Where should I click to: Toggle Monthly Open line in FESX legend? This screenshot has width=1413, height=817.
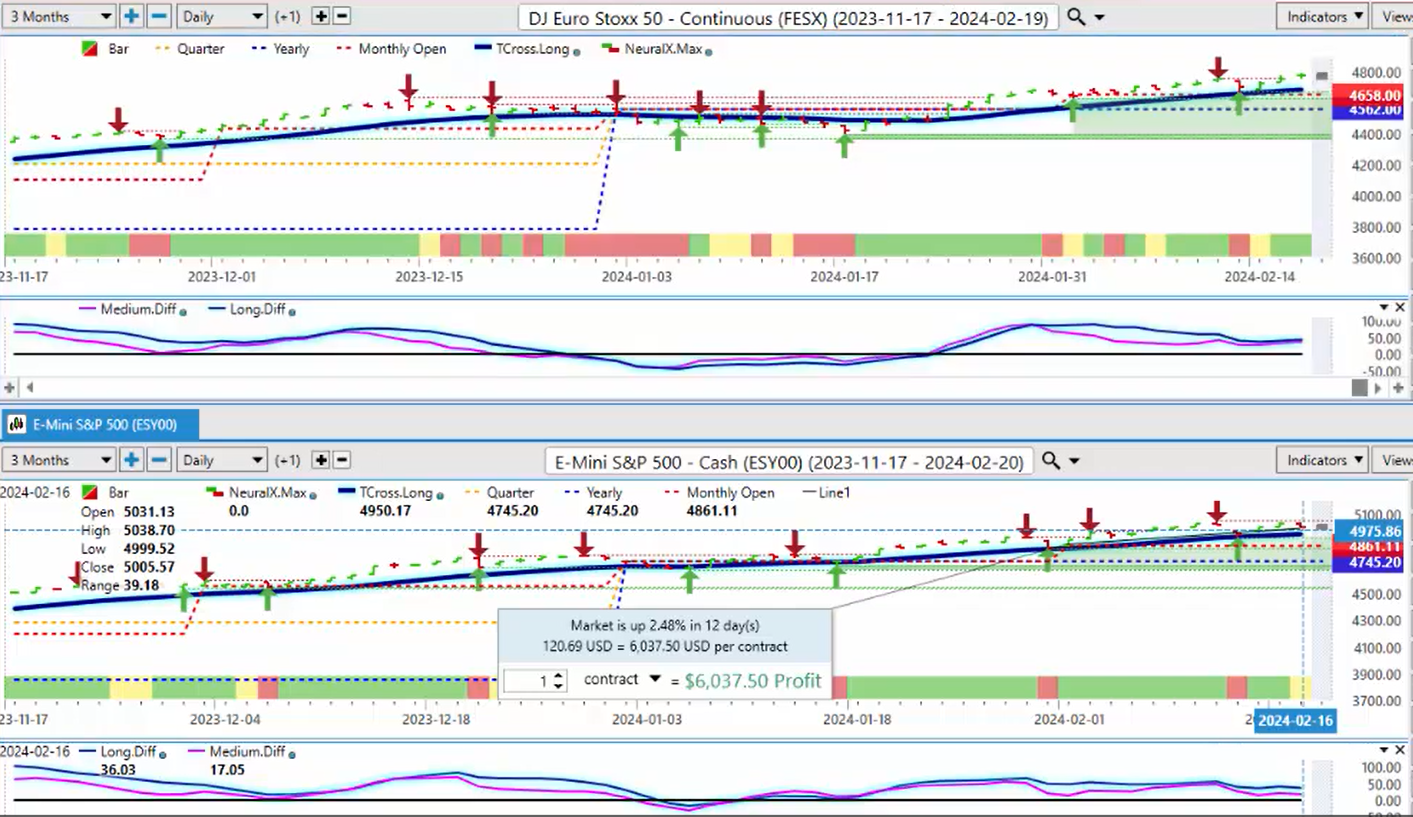pyautogui.click(x=390, y=48)
